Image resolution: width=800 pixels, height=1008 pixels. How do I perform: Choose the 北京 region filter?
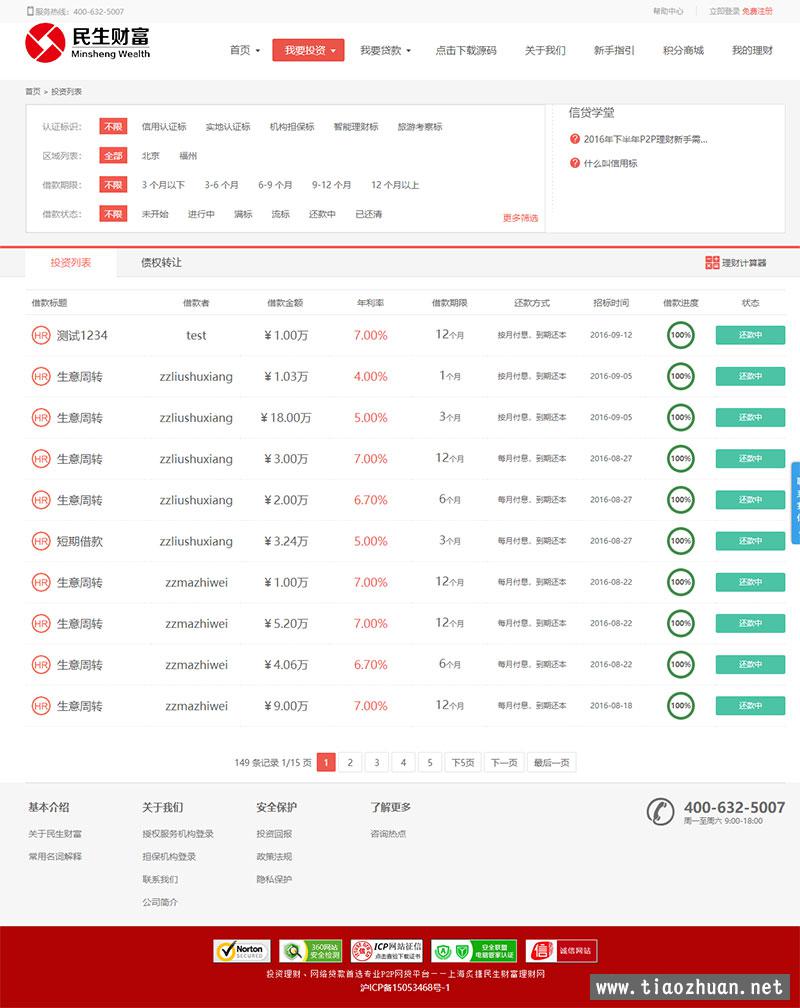point(150,156)
